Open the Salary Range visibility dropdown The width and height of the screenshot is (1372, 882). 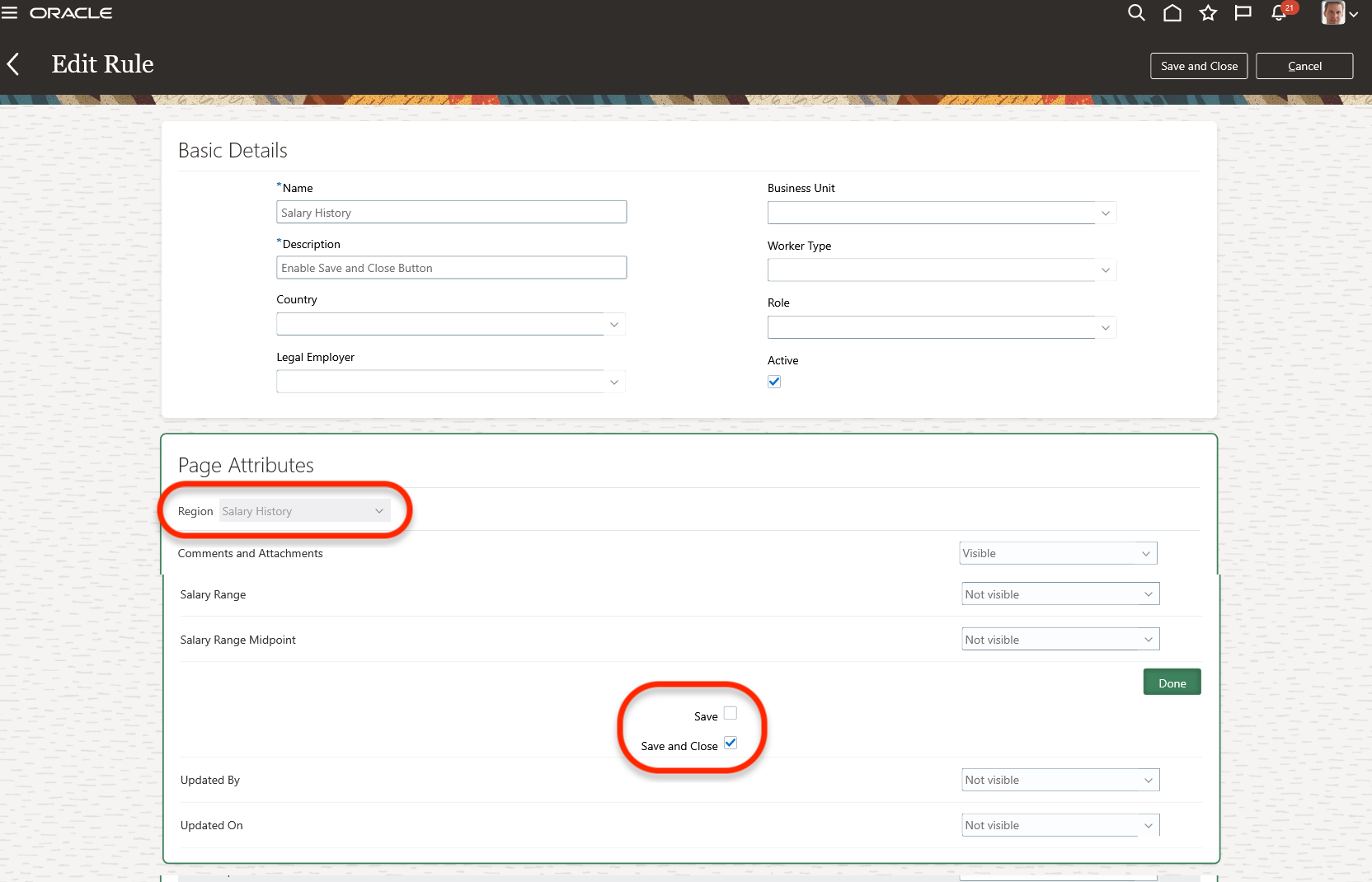(x=1060, y=594)
